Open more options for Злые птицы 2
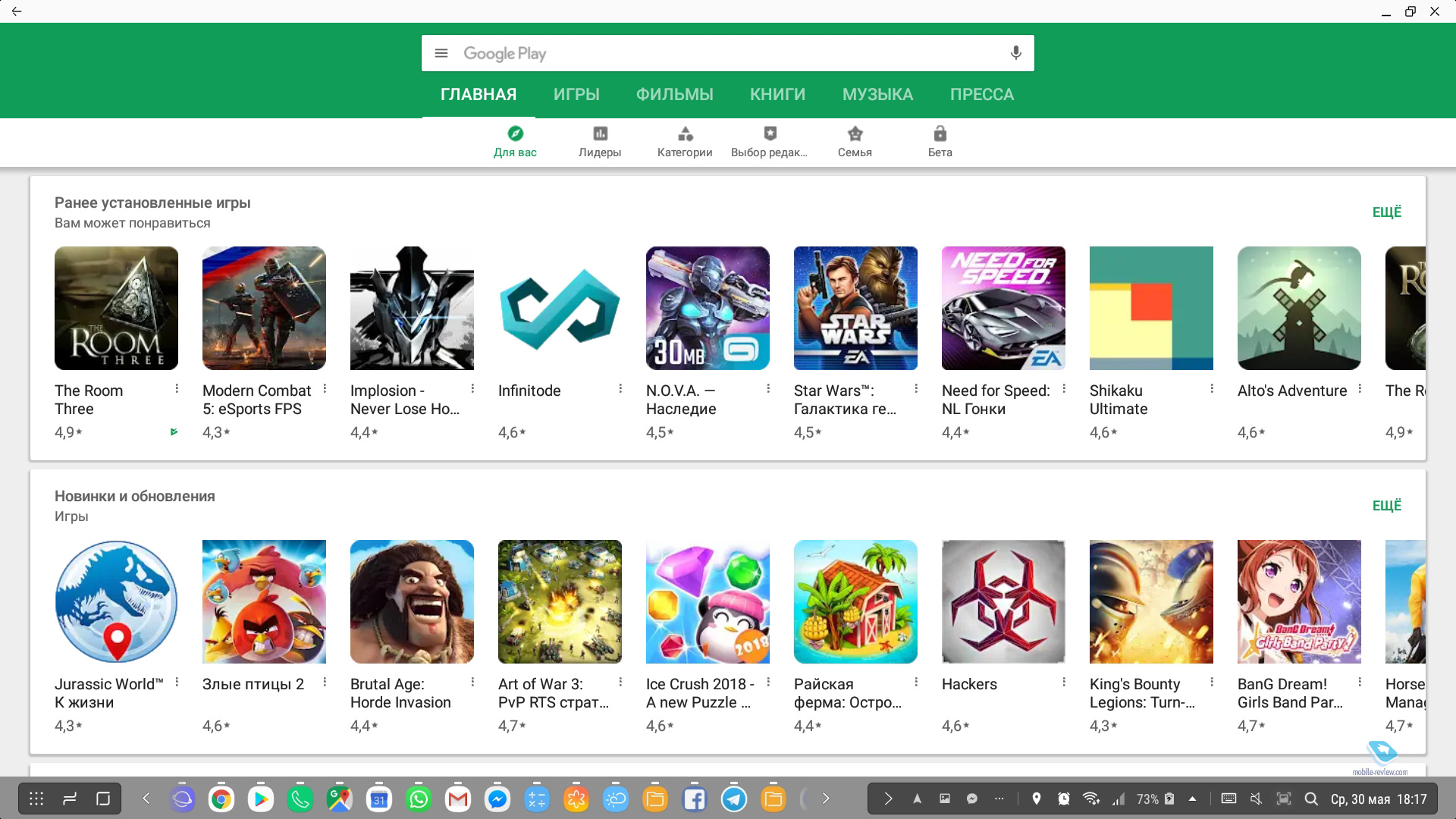1456x819 pixels. [x=325, y=682]
